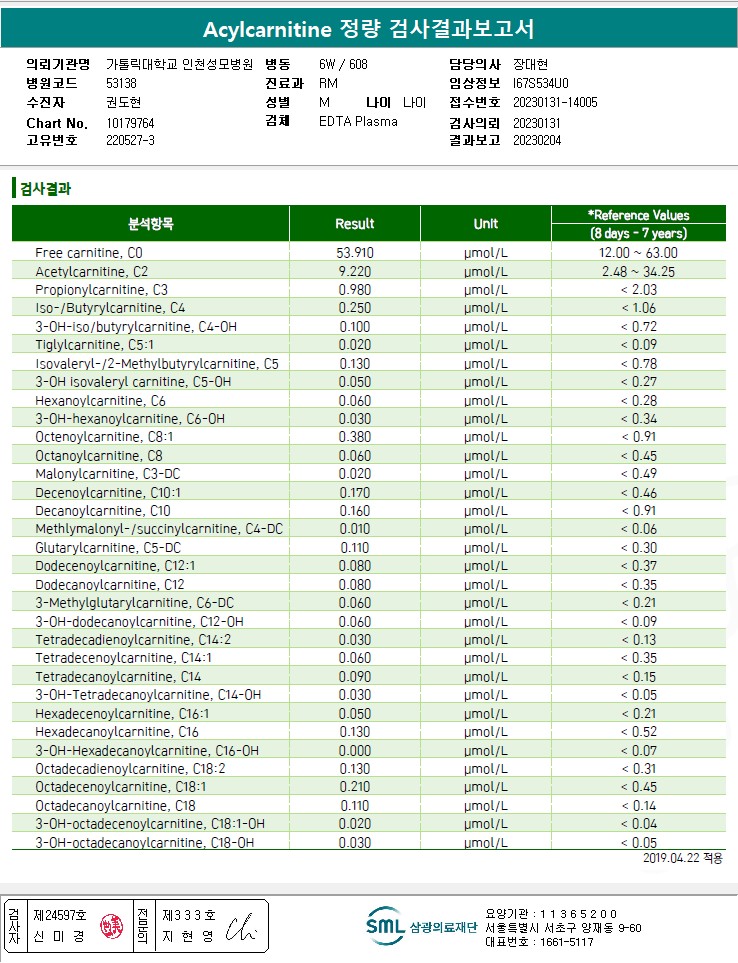This screenshot has height=963, width=738.
Task: Click the 삼광의료재단 name text
Action: (x=443, y=927)
